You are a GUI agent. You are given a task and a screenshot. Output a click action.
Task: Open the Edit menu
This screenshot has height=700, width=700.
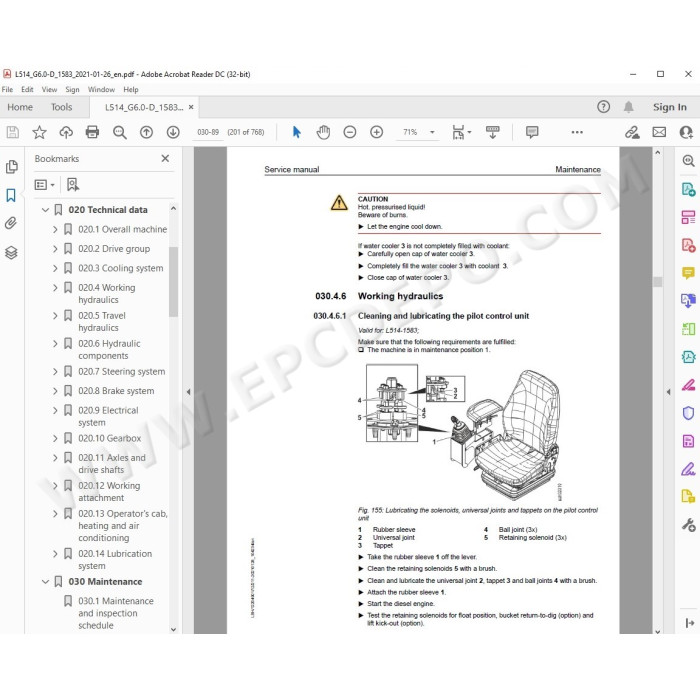(27, 89)
